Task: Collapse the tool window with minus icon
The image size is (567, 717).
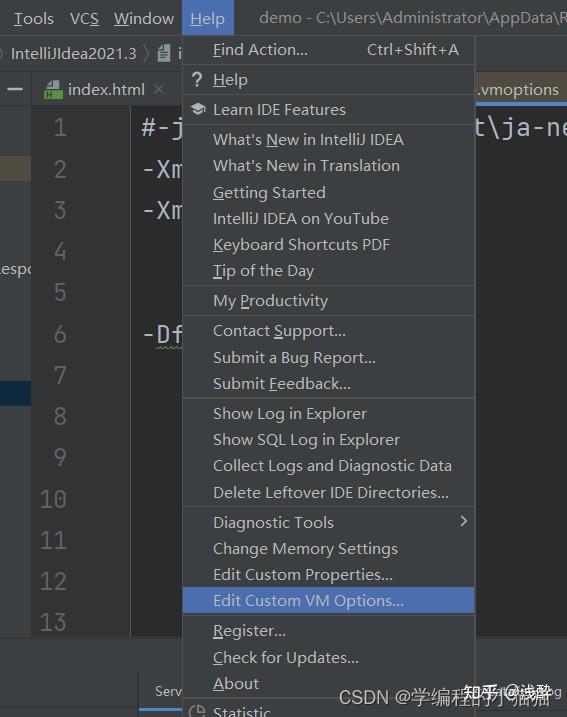Action: click(15, 89)
